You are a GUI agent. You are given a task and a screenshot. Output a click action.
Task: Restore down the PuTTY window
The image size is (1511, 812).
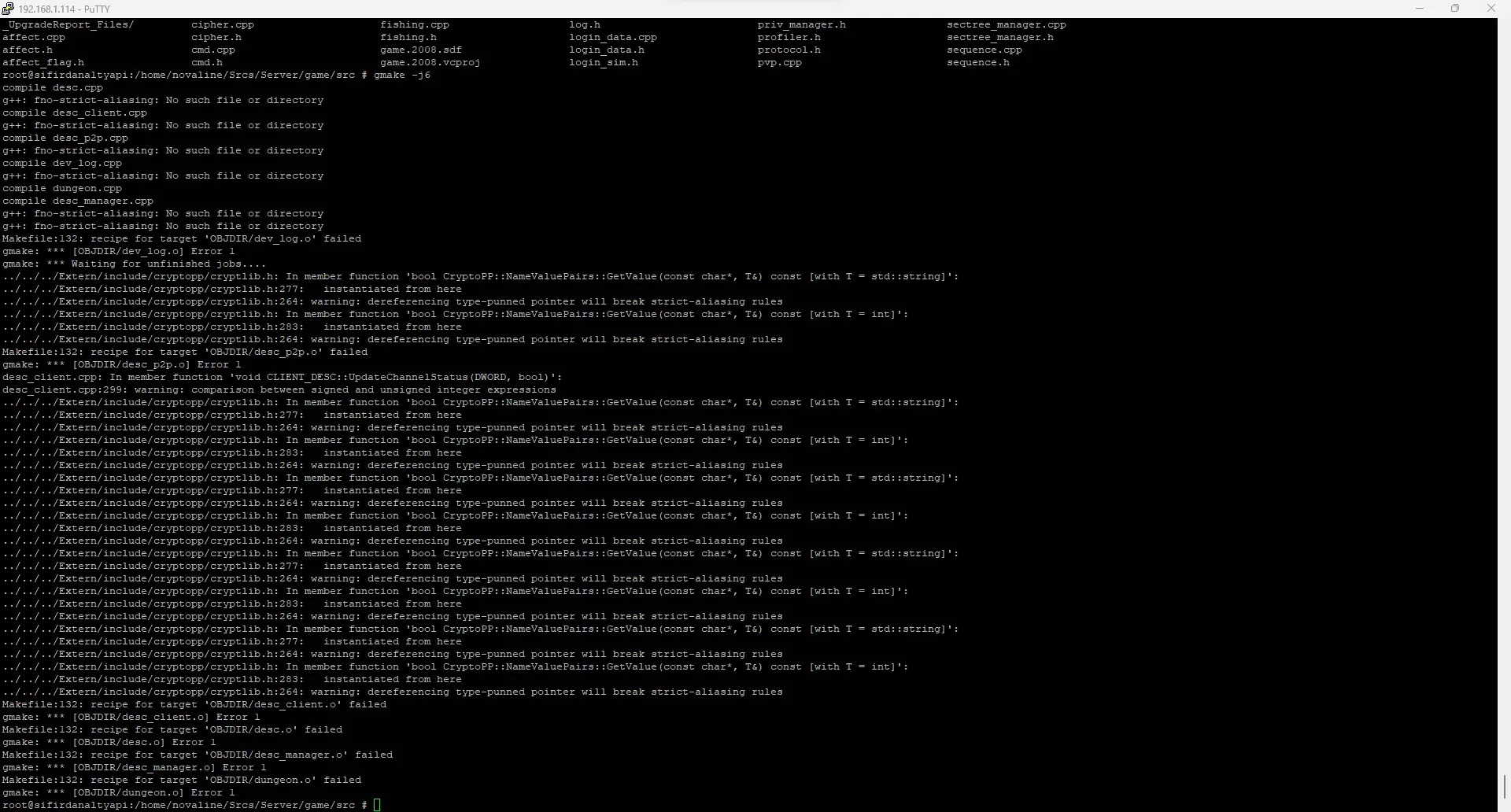click(1455, 9)
